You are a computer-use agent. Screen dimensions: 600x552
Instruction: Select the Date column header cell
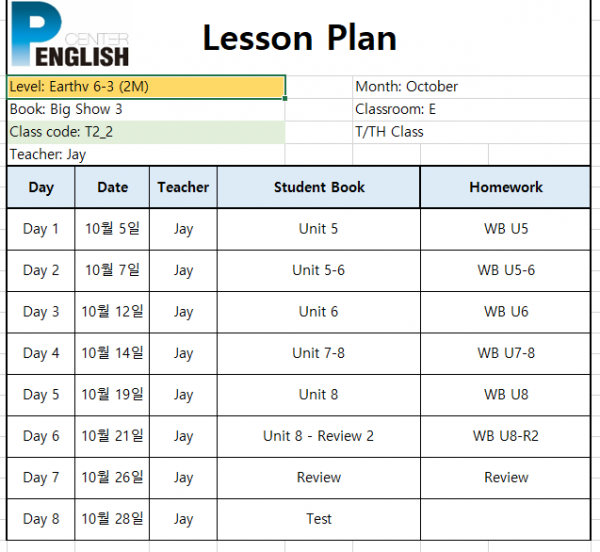pos(112,187)
